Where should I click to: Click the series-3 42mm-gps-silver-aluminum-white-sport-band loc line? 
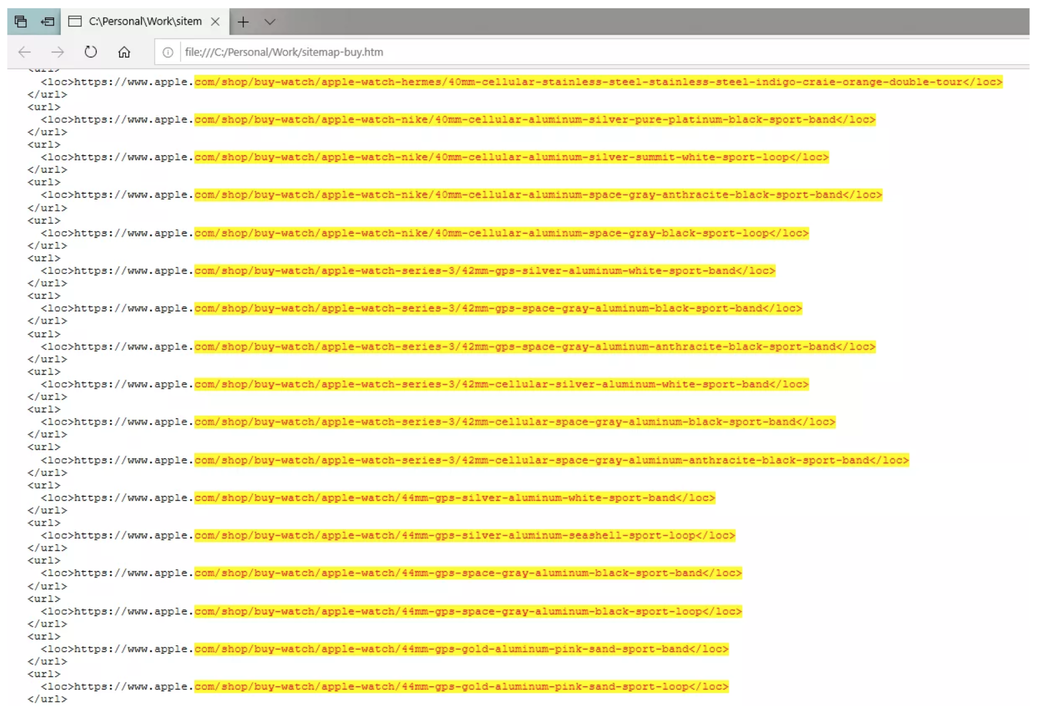[x=408, y=271]
